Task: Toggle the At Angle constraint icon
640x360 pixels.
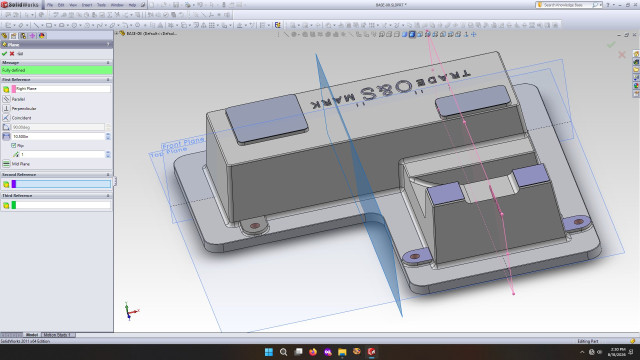Action: pyautogui.click(x=6, y=127)
